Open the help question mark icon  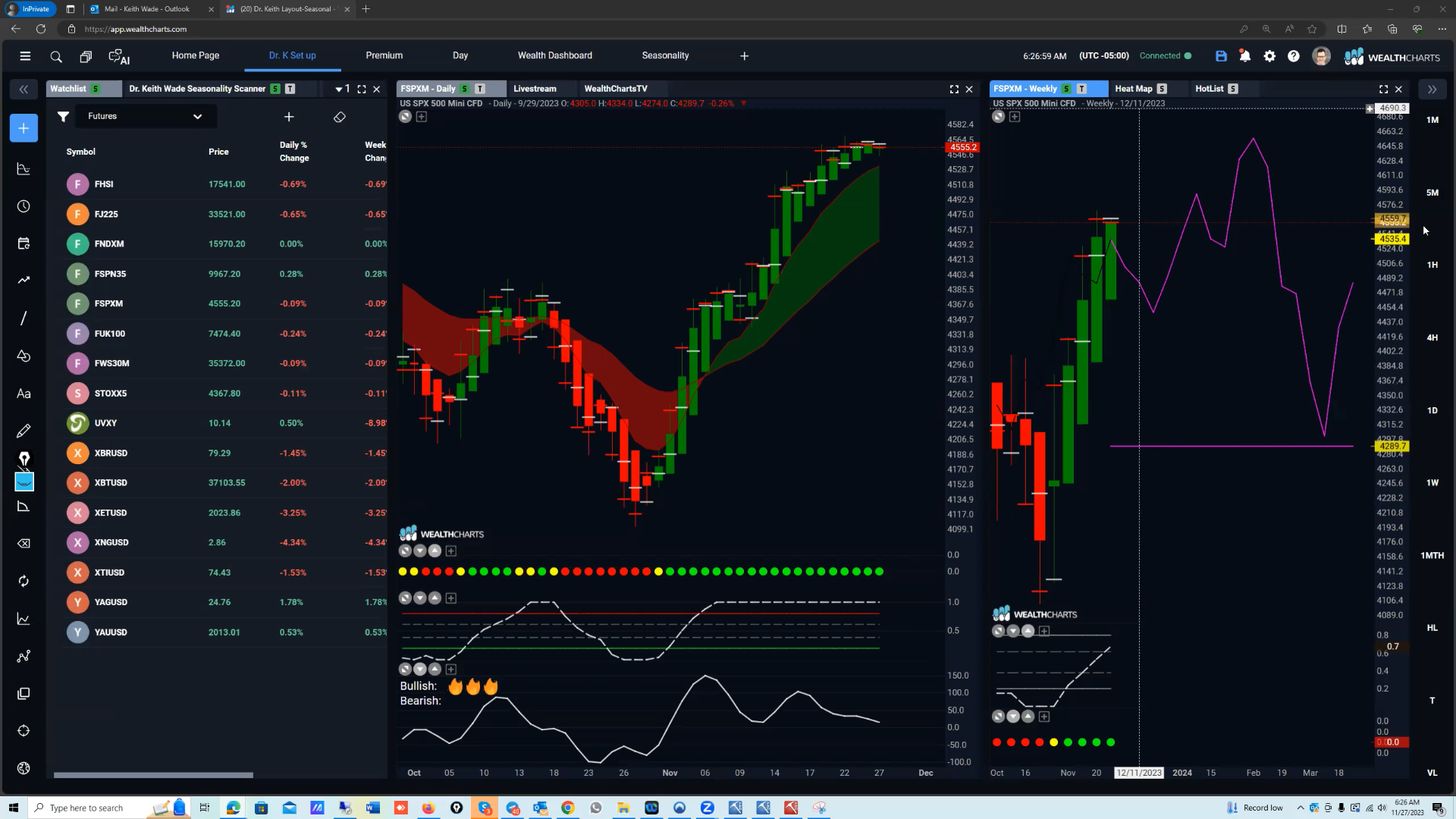(1294, 56)
